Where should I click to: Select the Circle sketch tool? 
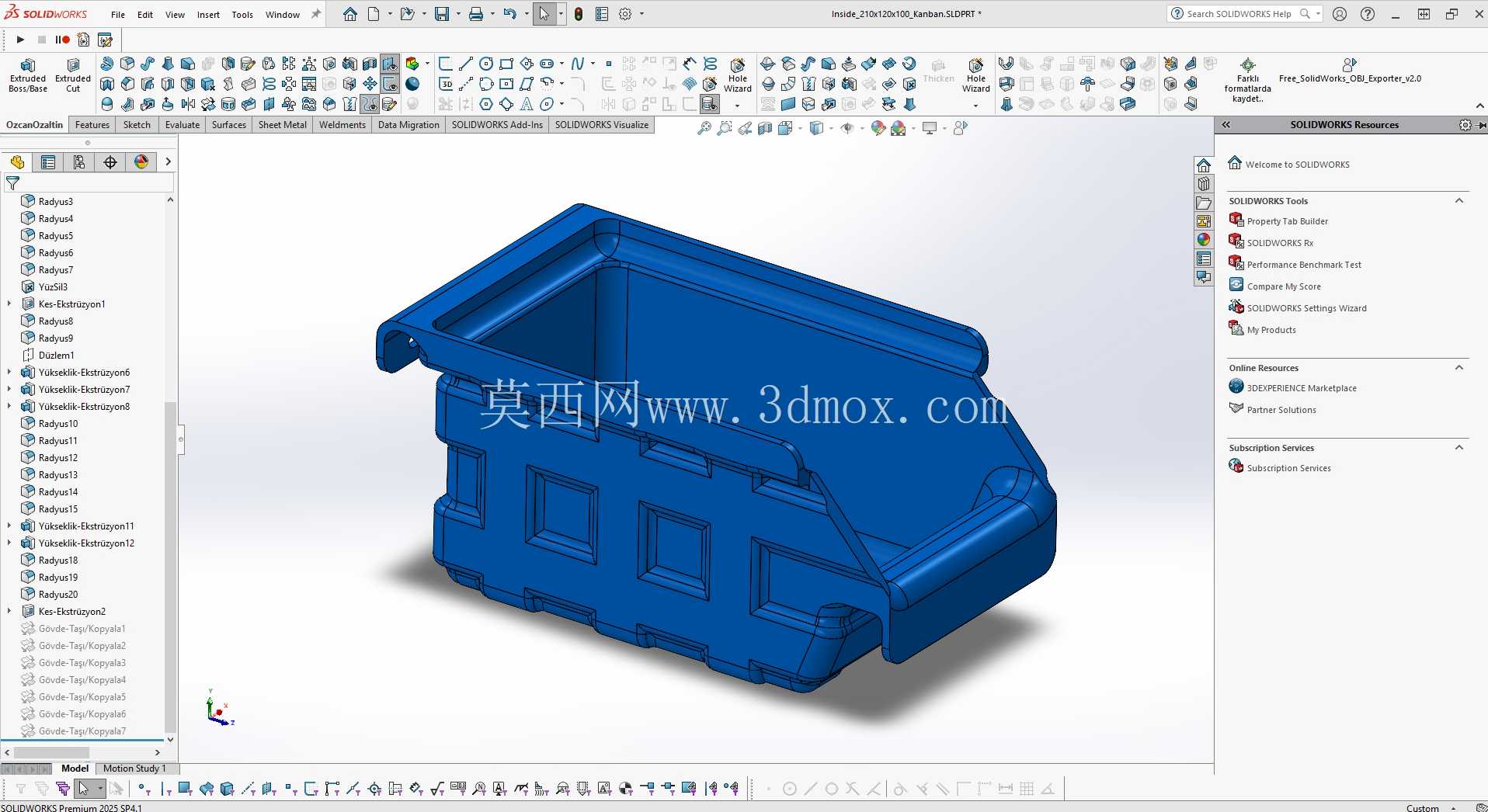click(x=486, y=64)
